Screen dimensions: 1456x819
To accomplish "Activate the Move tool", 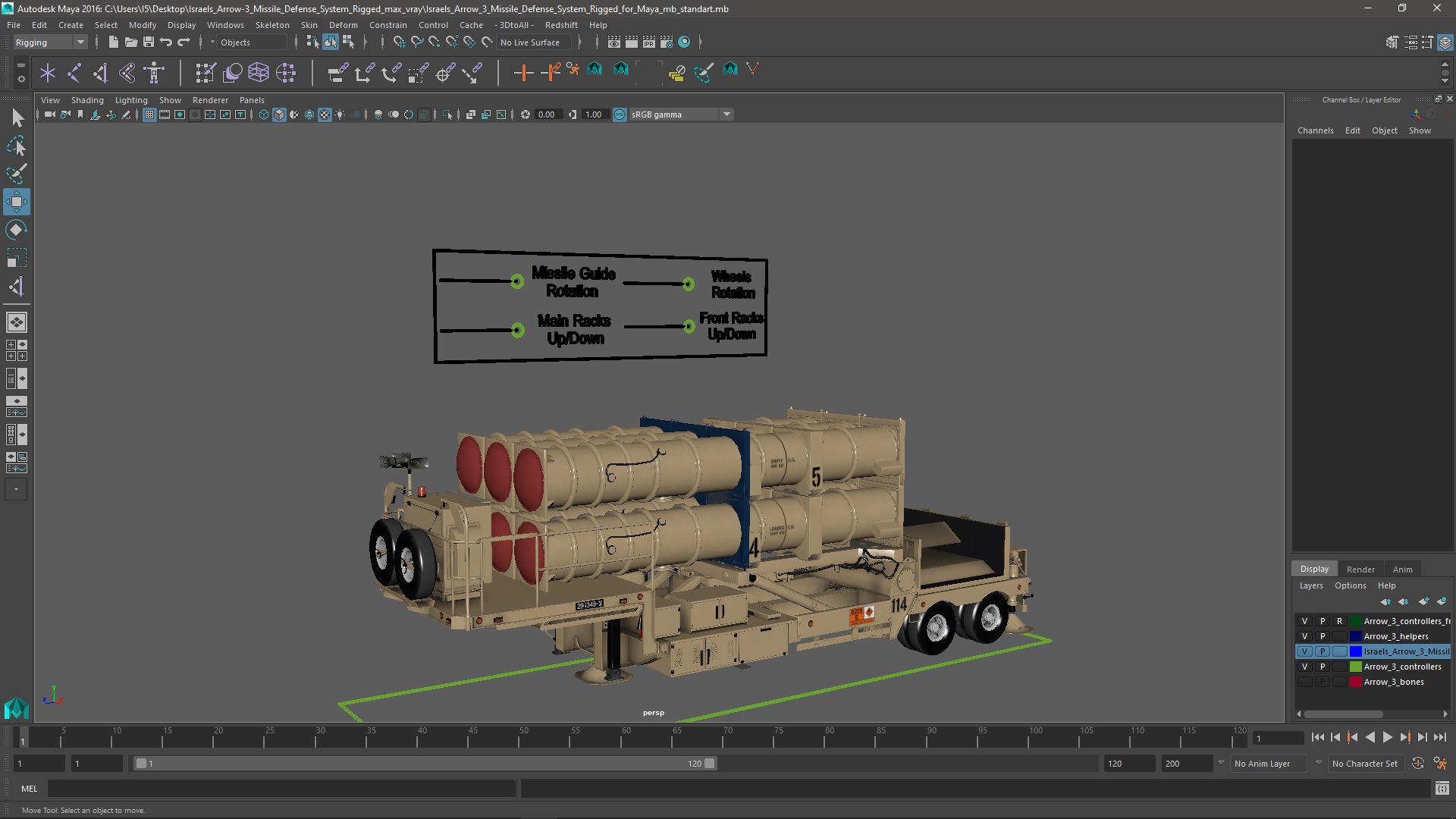I will pos(17,202).
